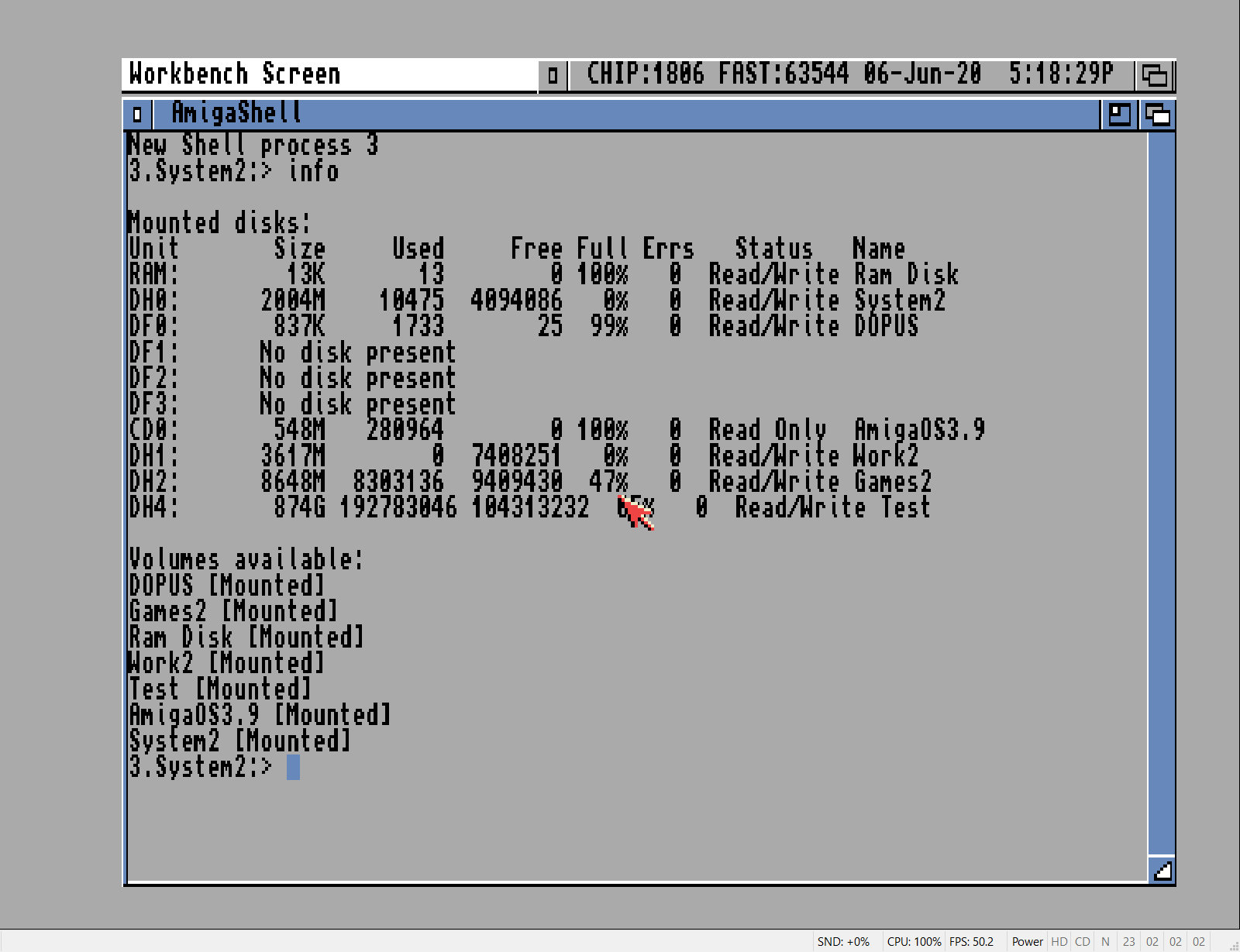This screenshot has height=952, width=1240.
Task: Click the 'Work2 [Mounted]' volume line
Action: [x=226, y=662]
